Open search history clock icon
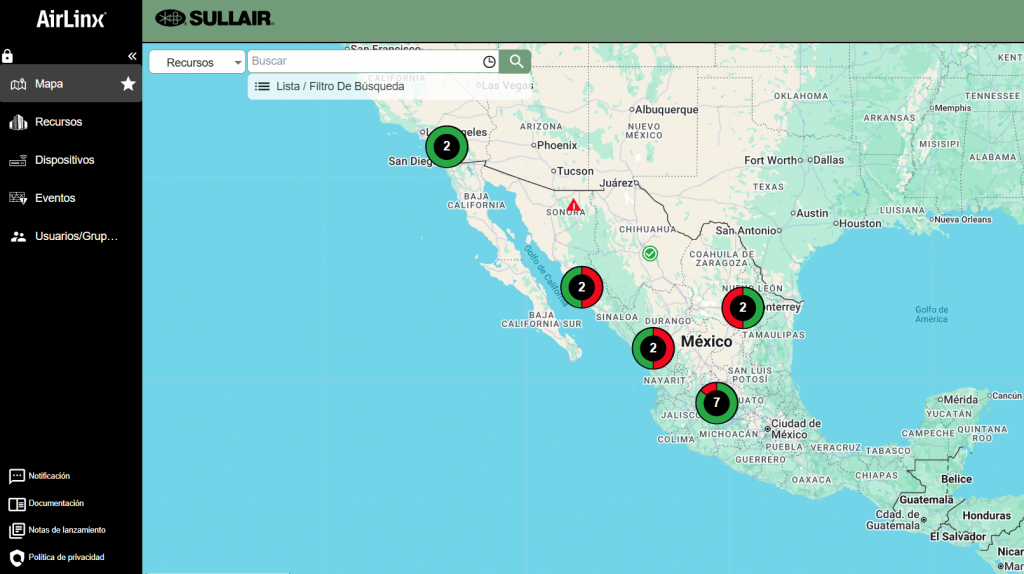The image size is (1024, 574). coord(489,62)
